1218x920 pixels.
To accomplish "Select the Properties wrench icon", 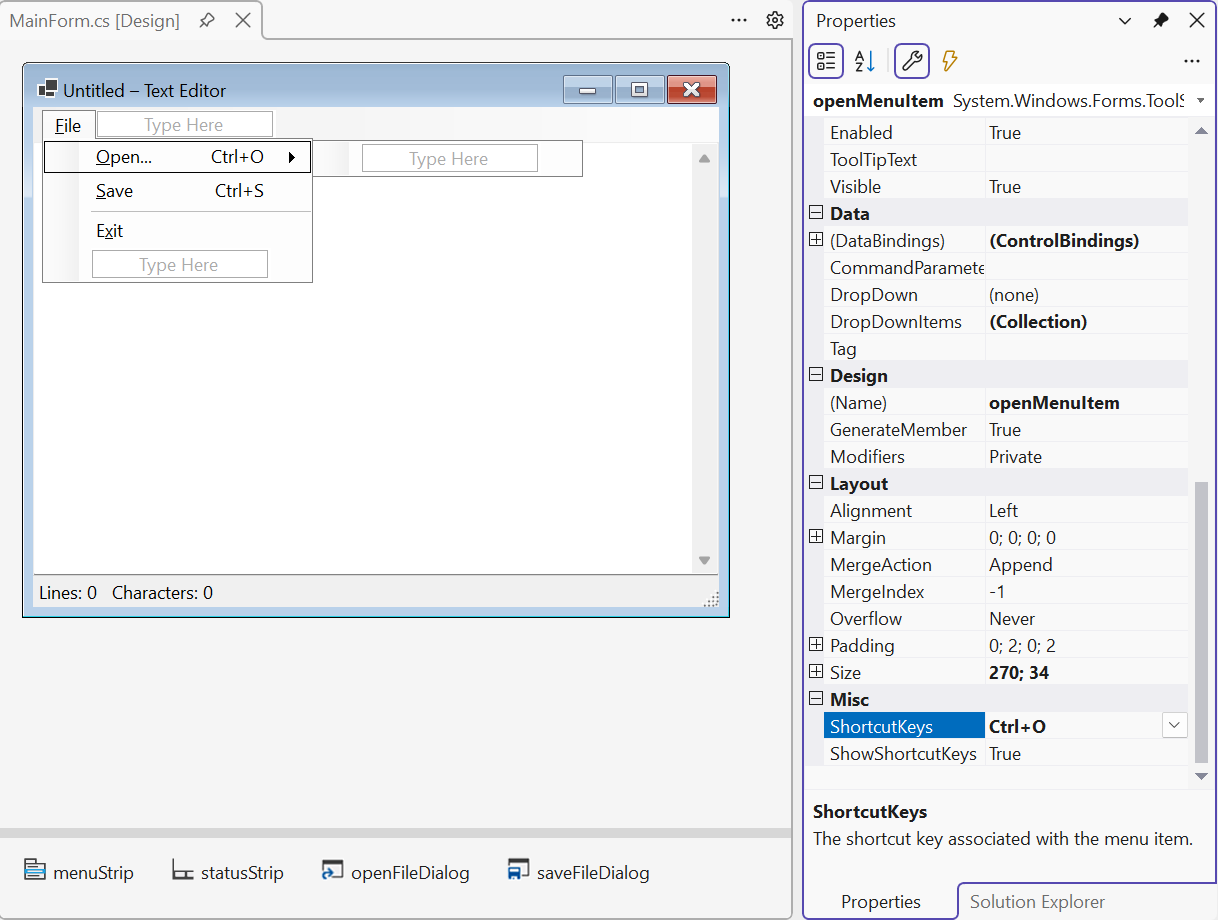I will [912, 61].
